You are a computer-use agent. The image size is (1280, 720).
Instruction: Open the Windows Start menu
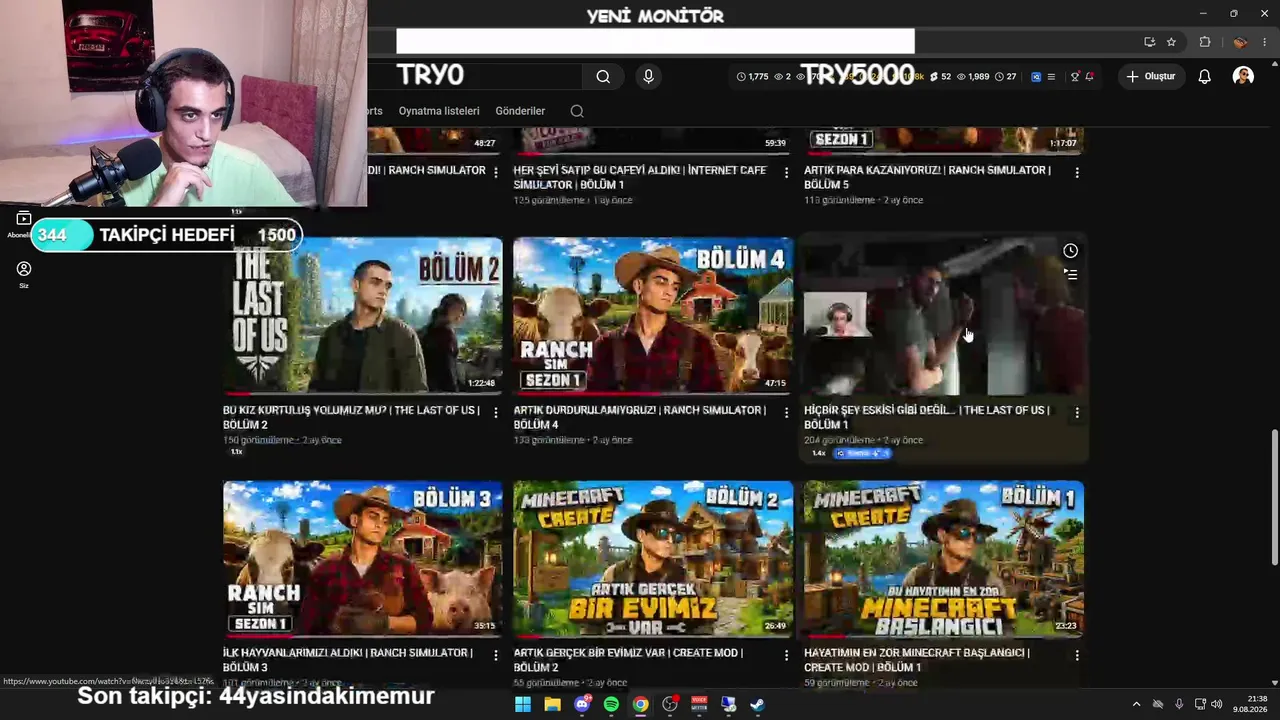click(522, 705)
